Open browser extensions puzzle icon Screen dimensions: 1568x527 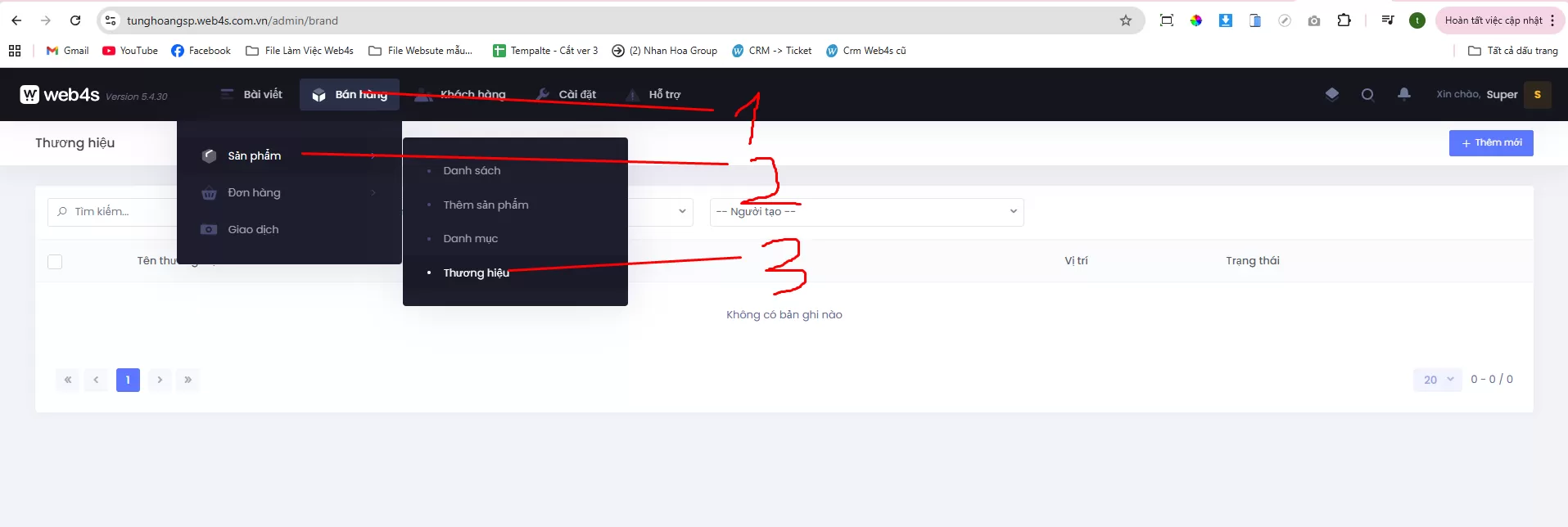pos(1344,20)
